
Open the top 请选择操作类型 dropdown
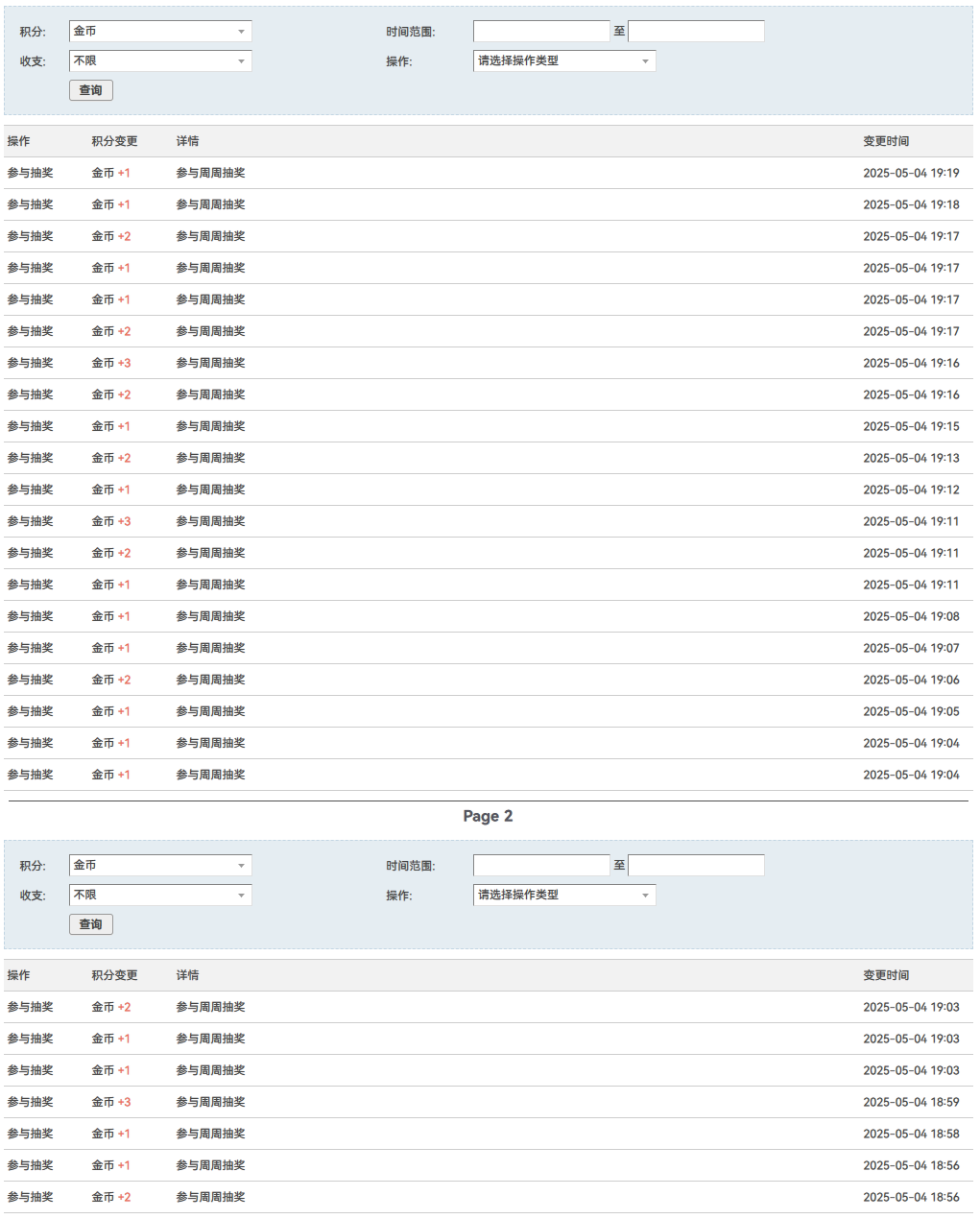click(x=564, y=61)
